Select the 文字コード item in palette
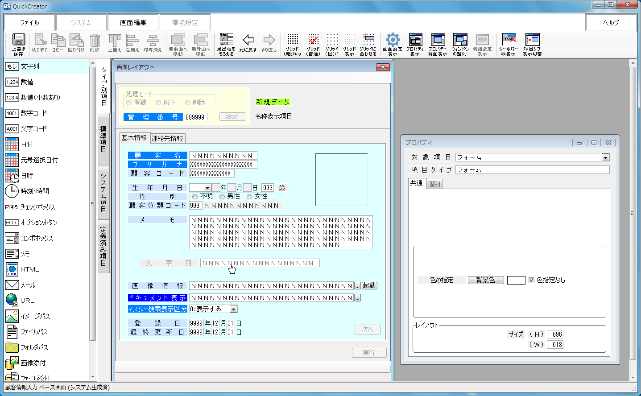 (x=27, y=129)
